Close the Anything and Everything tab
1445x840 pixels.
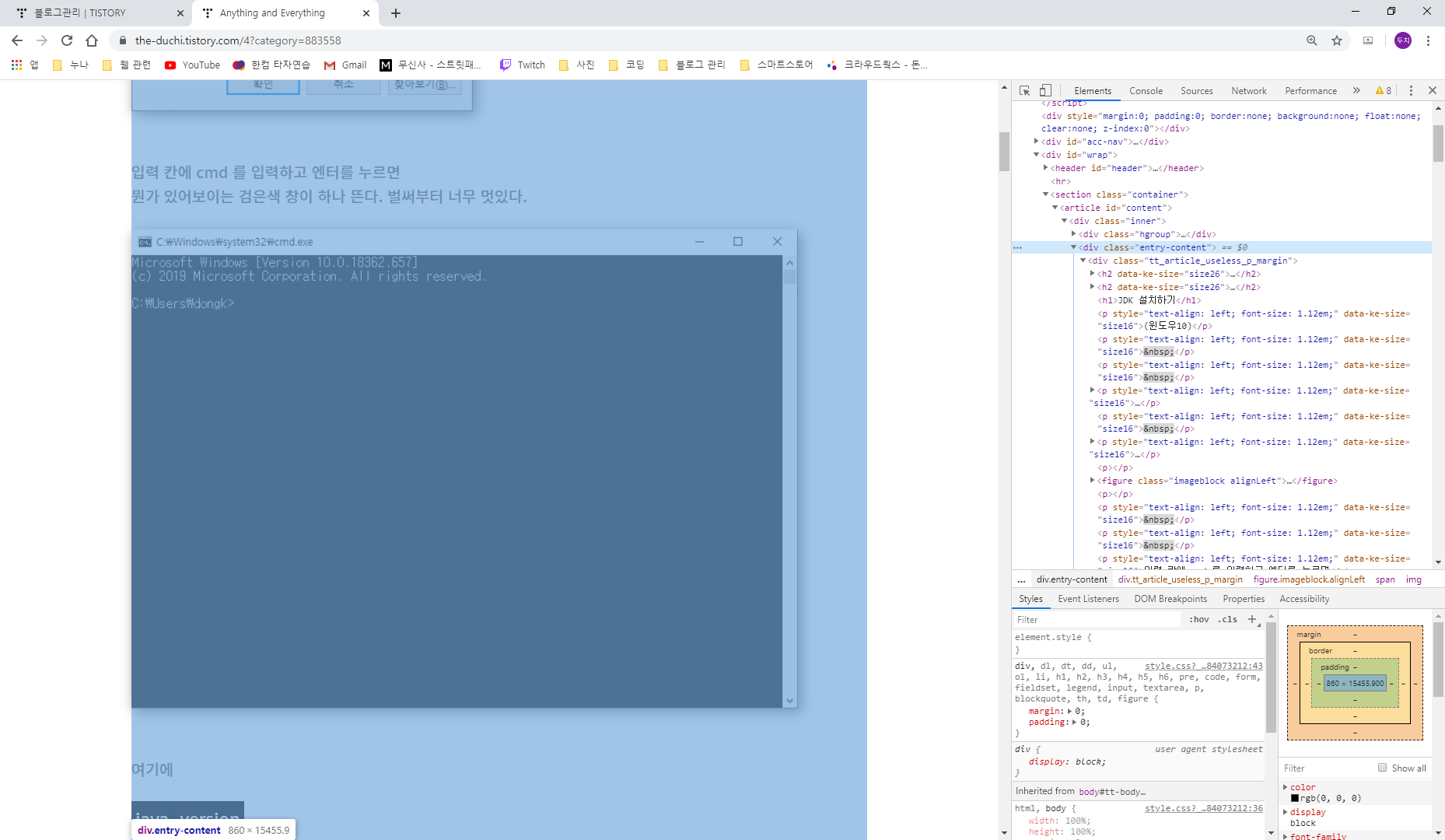[366, 13]
